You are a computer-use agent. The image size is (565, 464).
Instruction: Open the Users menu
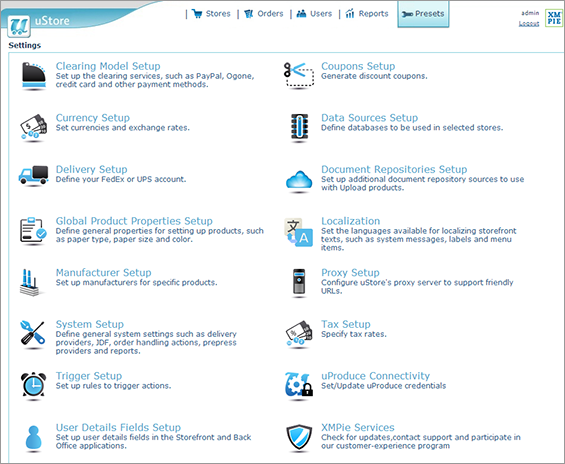[314, 14]
